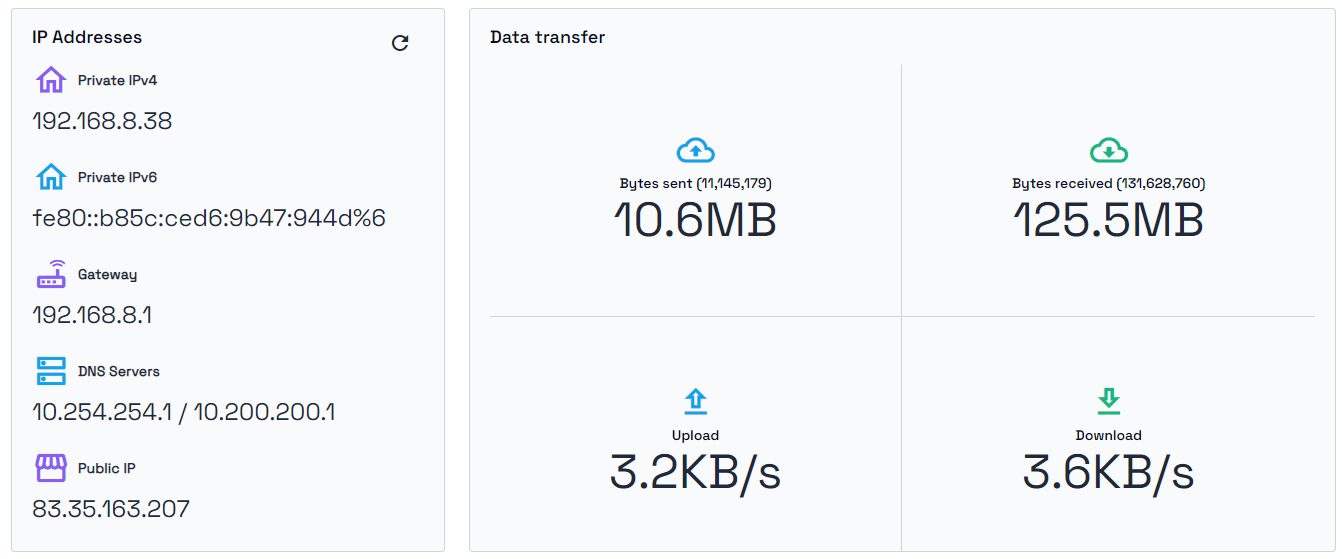
Task: Click the DNS Servers icon
Action: coord(51,371)
